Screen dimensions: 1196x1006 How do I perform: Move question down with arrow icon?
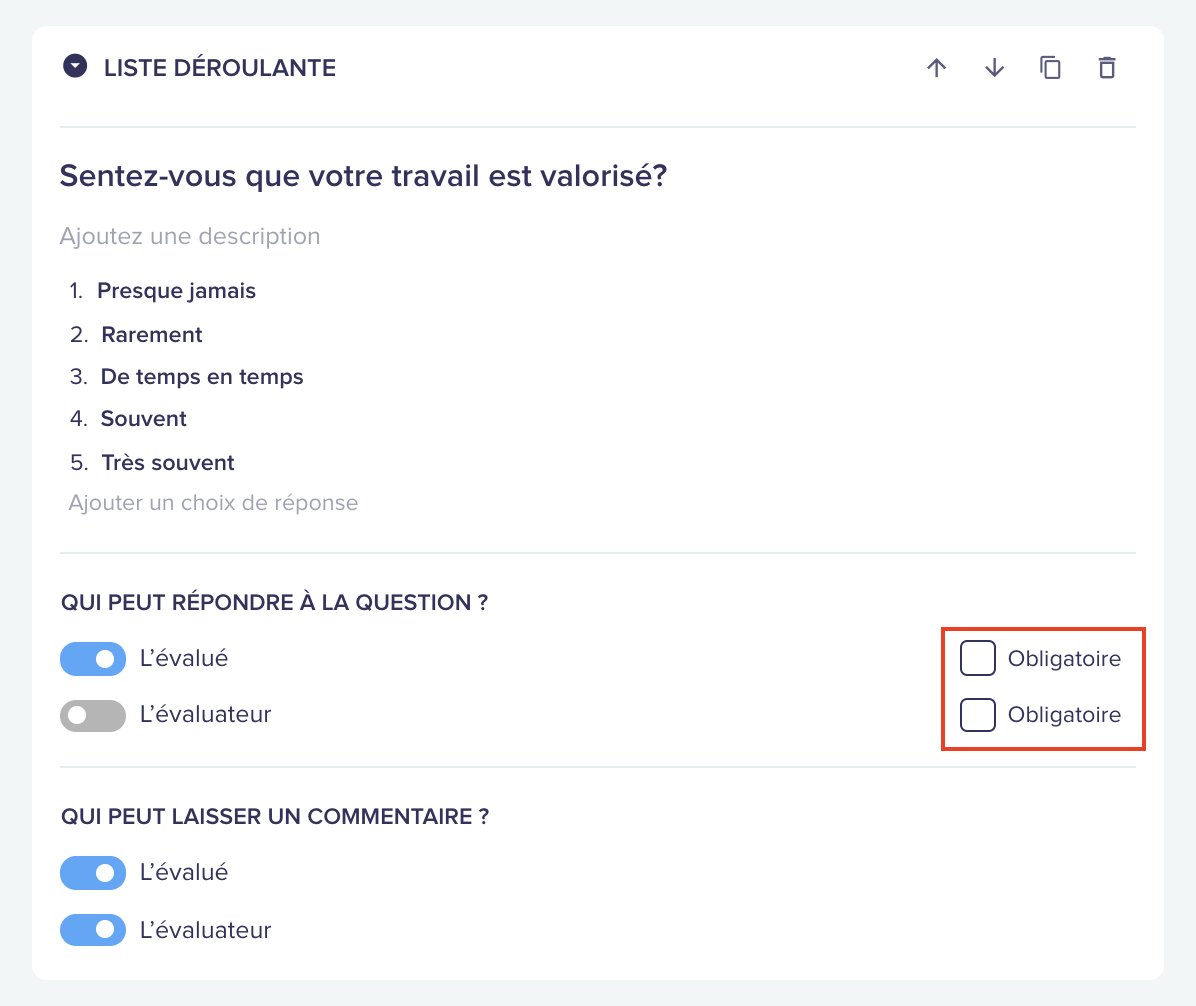click(994, 68)
